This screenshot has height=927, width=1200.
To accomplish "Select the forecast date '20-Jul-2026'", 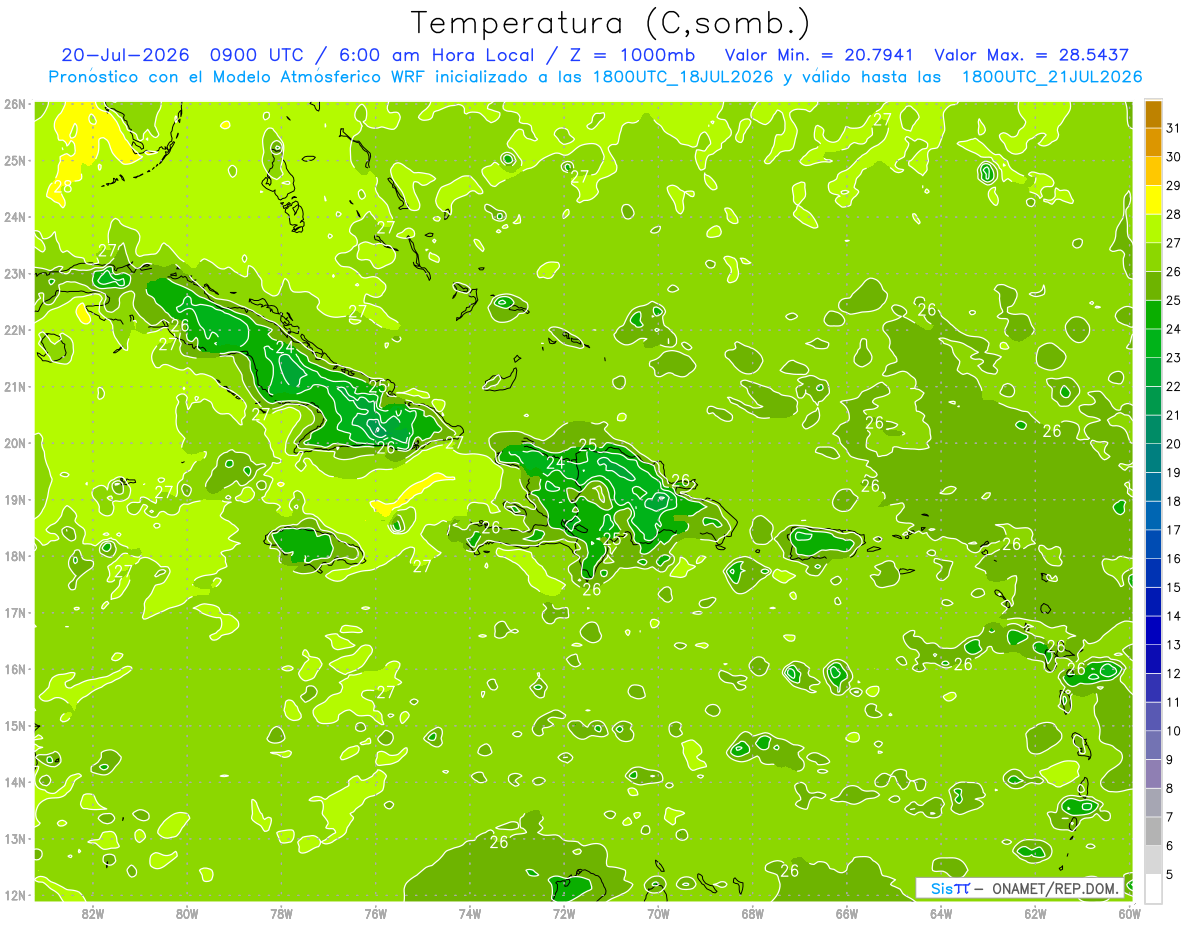I will pos(125,55).
